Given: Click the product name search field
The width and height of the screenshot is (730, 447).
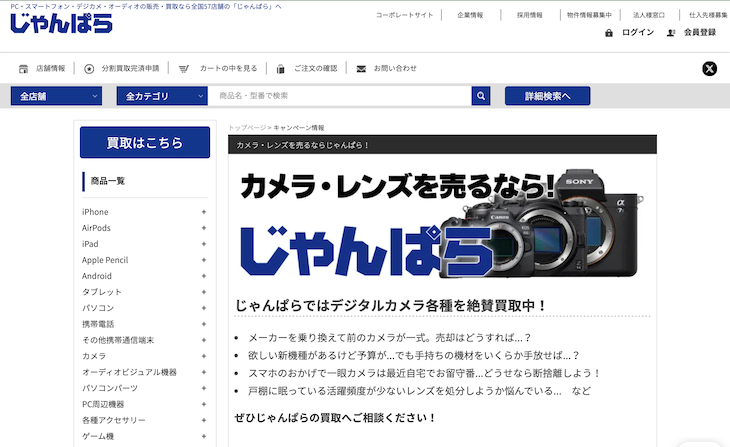Looking at the screenshot, I should pyautogui.click(x=339, y=96).
